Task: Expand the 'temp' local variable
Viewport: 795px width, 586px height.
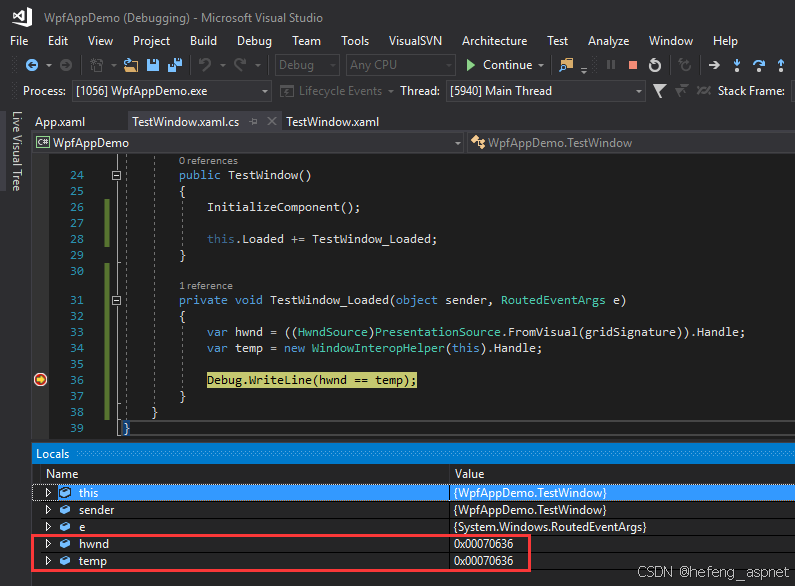Action: coord(48,561)
